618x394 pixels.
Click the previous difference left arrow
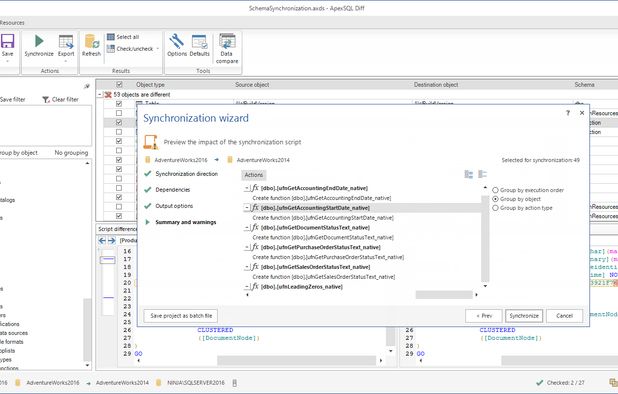coord(102,241)
